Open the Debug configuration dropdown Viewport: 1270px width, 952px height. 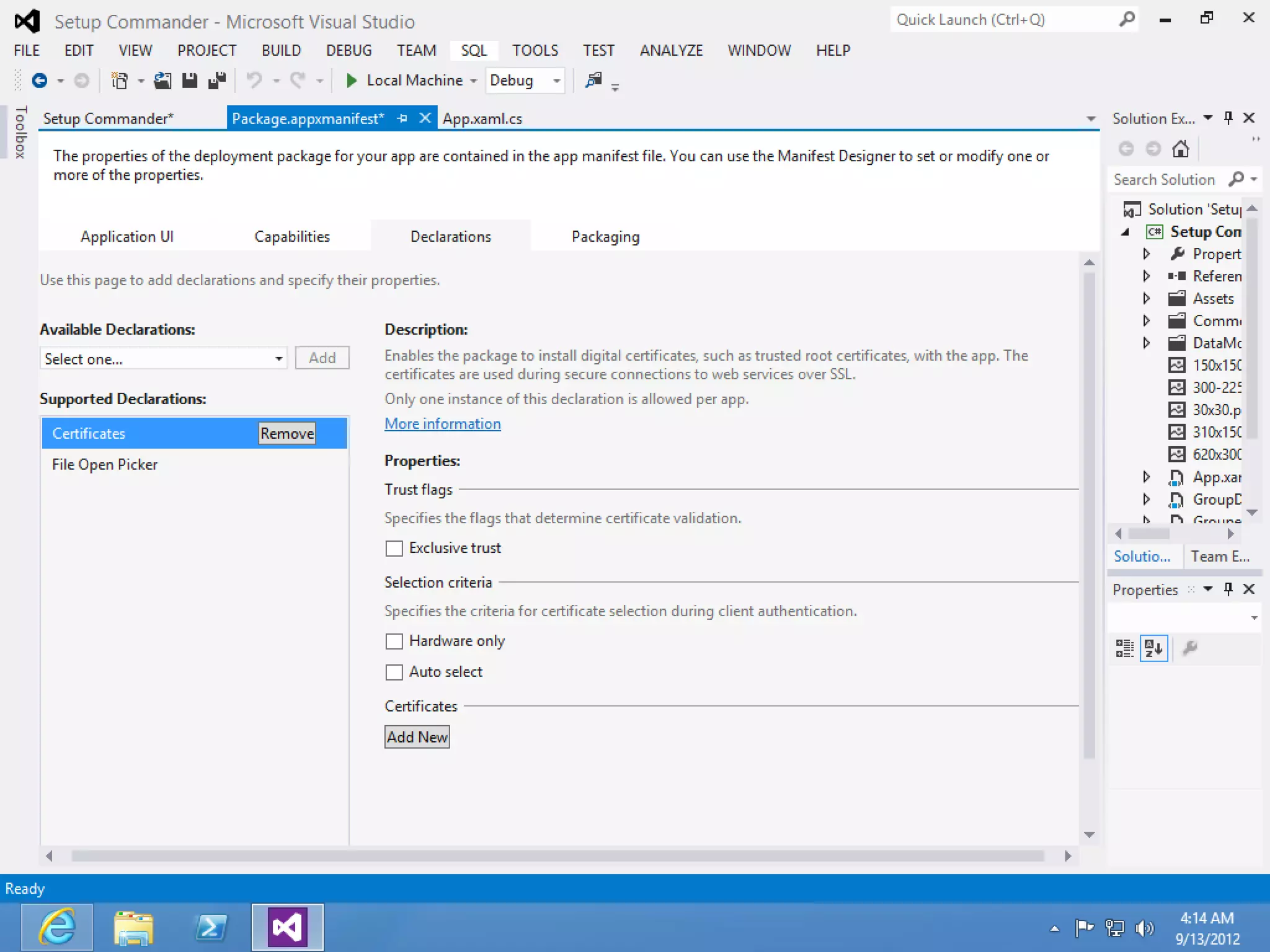(525, 81)
